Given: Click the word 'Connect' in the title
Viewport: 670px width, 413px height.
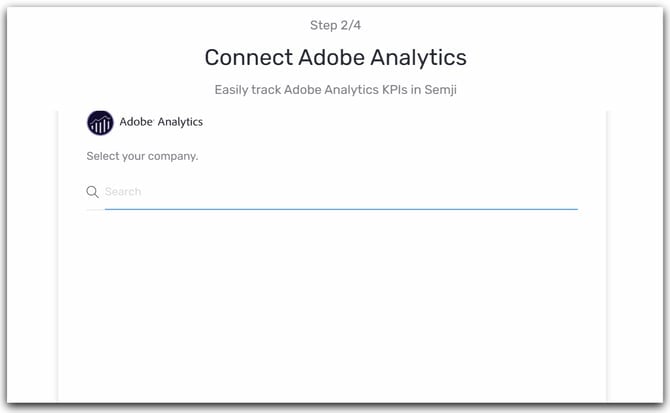Looking at the screenshot, I should (249, 58).
